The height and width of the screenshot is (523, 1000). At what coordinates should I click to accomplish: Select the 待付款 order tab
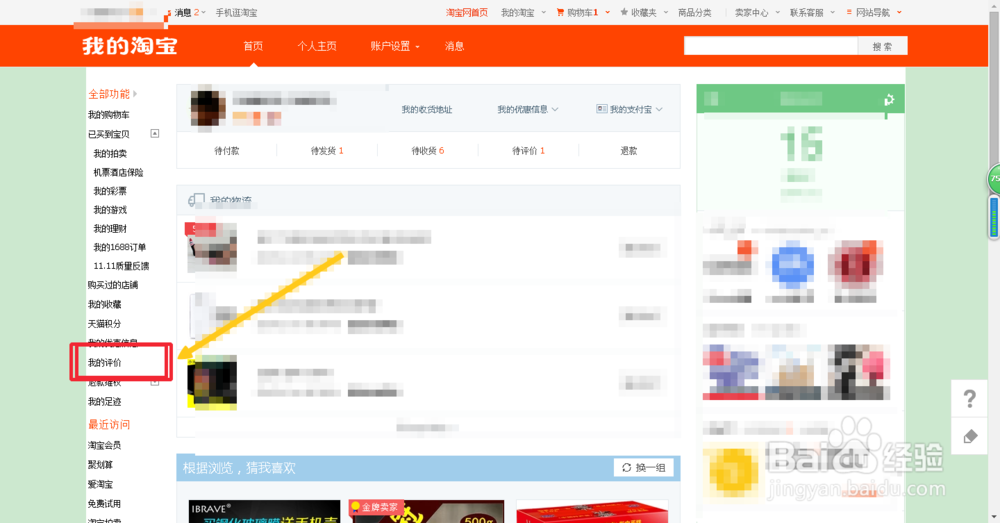[226, 151]
